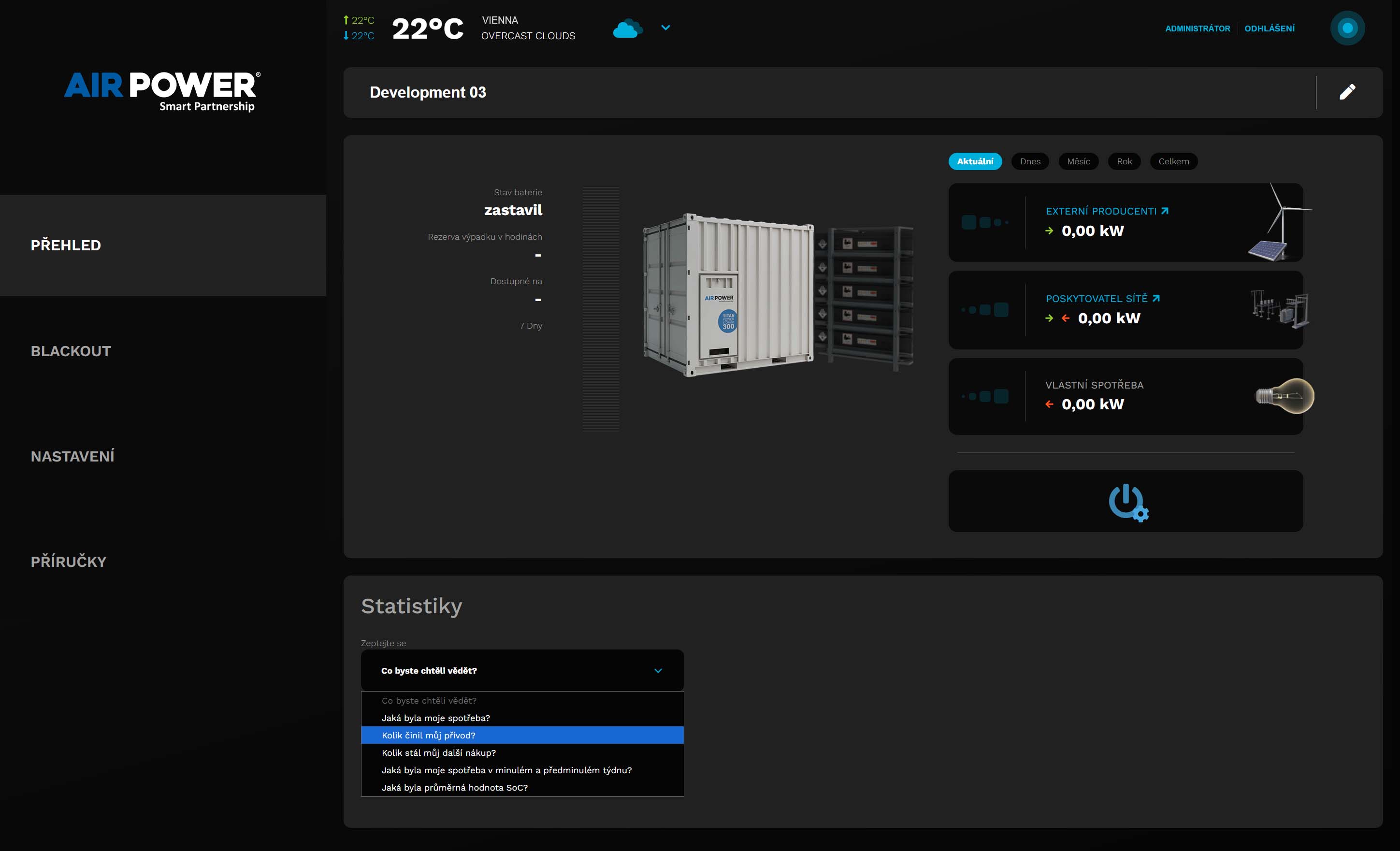
Task: Click the ODHLÁŠENÍ logout link
Action: pyautogui.click(x=1270, y=29)
